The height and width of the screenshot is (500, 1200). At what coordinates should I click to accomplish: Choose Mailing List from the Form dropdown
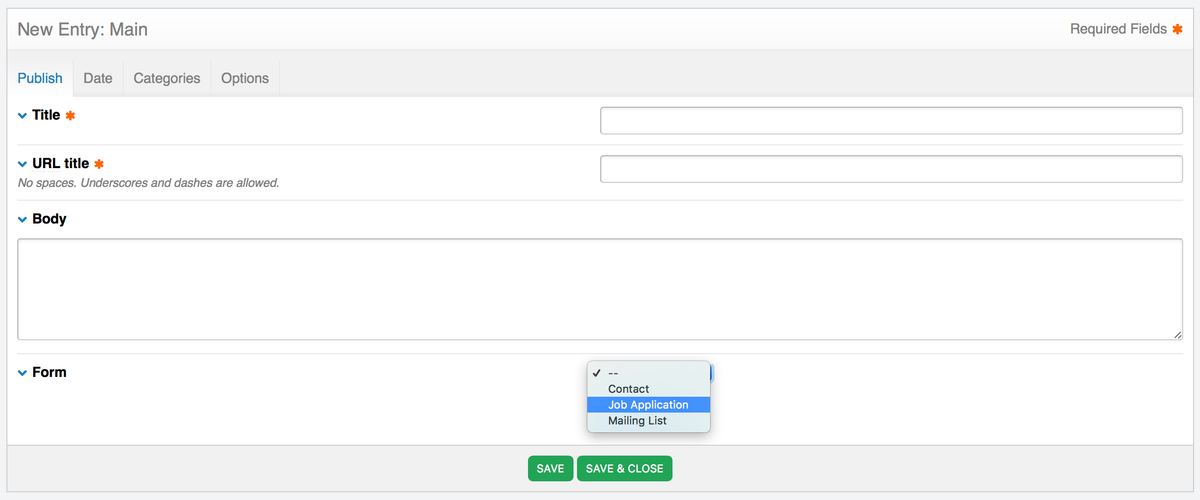(x=649, y=421)
